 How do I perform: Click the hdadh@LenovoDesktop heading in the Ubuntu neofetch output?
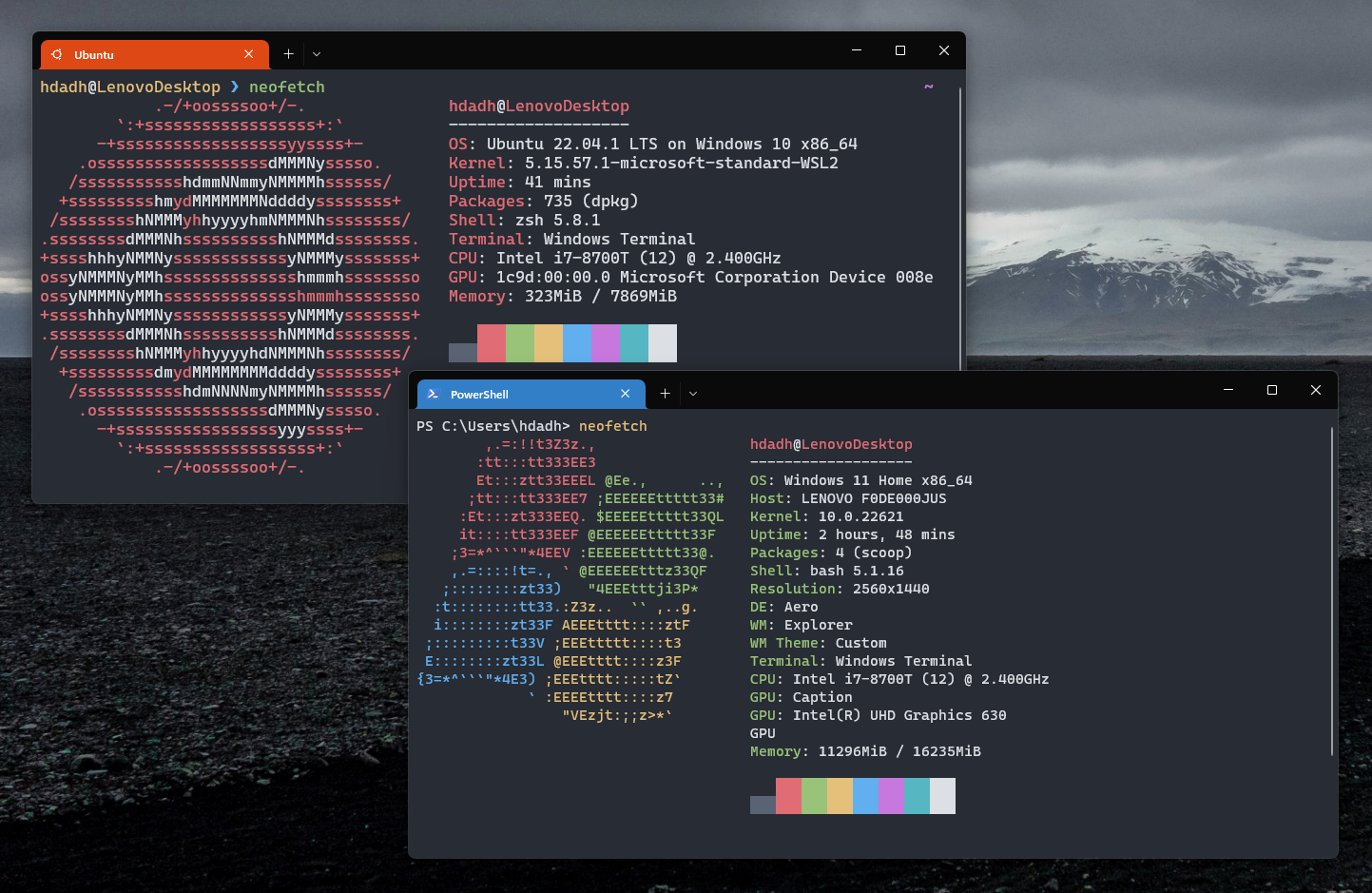539,106
